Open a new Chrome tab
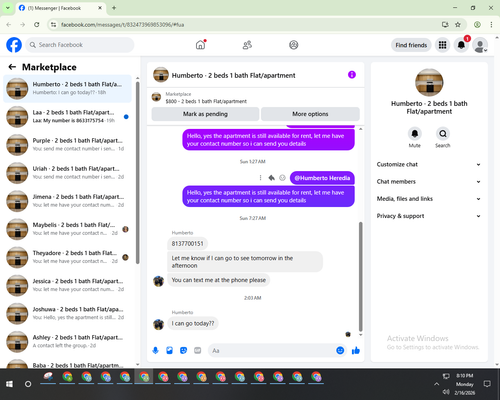This screenshot has width=500, height=400. click(114, 8)
